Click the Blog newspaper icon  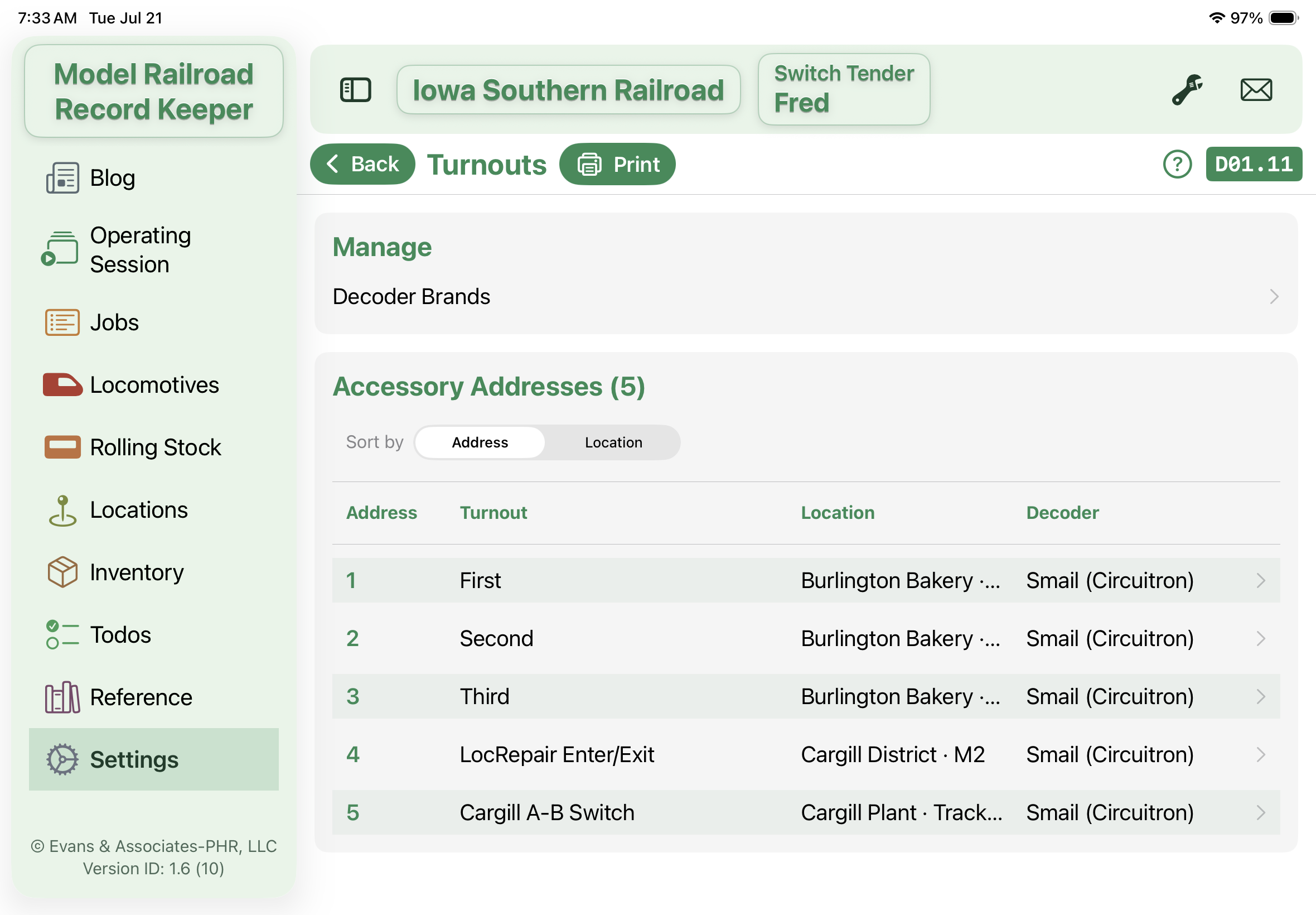62,178
